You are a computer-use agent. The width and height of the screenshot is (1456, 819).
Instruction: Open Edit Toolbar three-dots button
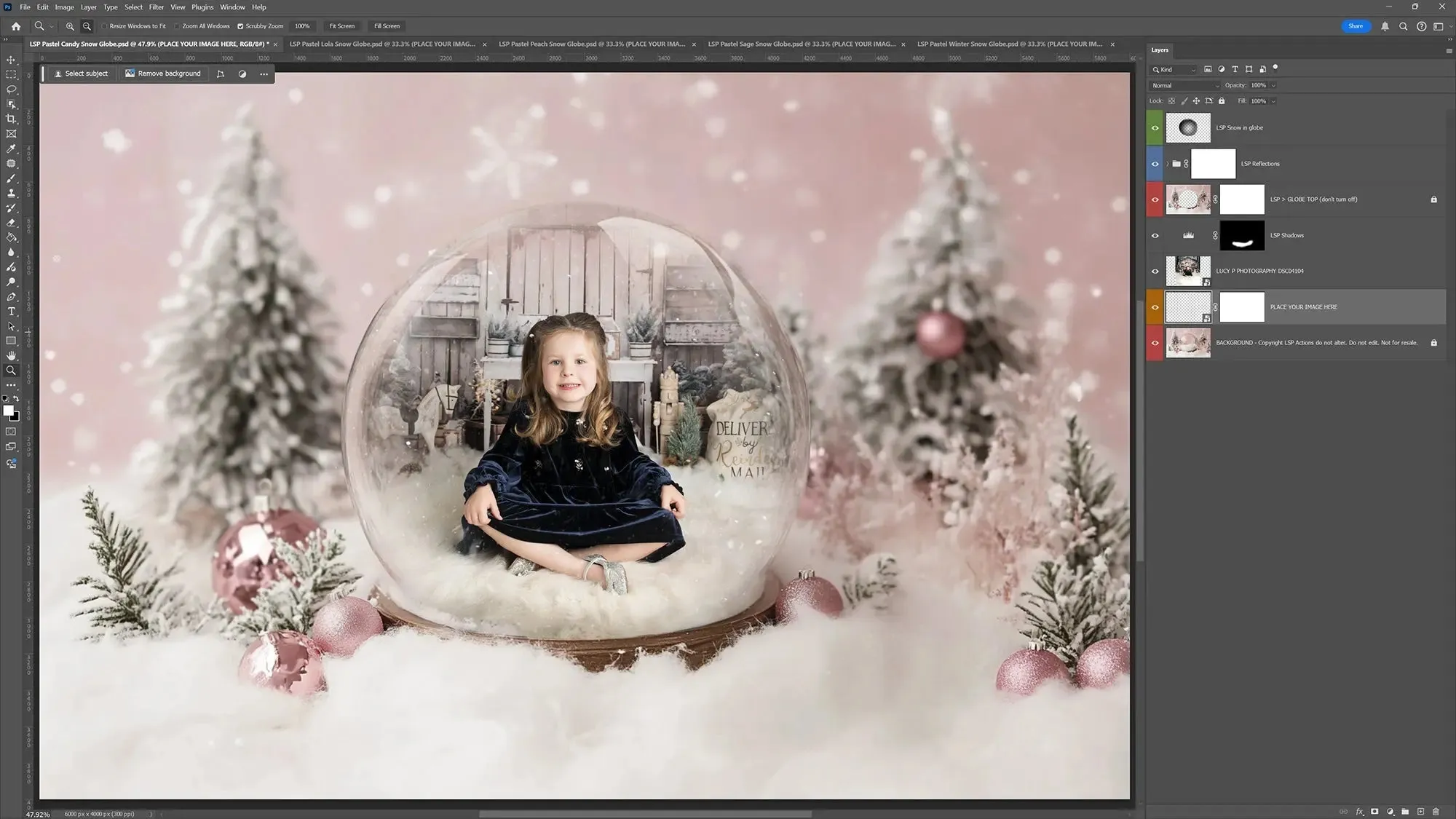(x=11, y=385)
